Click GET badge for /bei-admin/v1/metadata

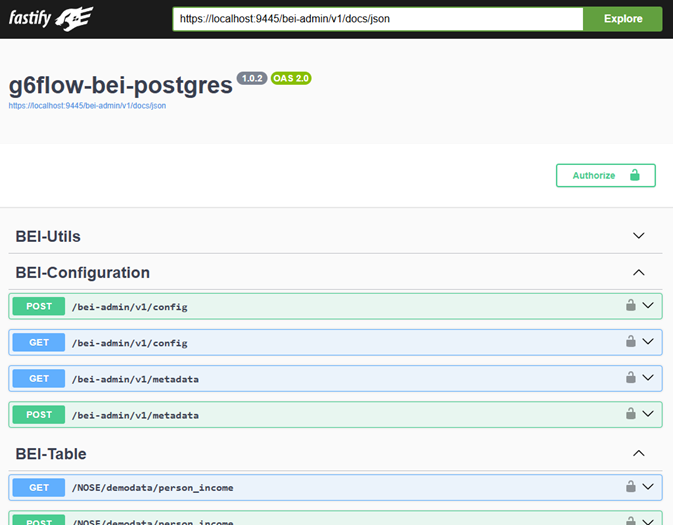point(39,378)
